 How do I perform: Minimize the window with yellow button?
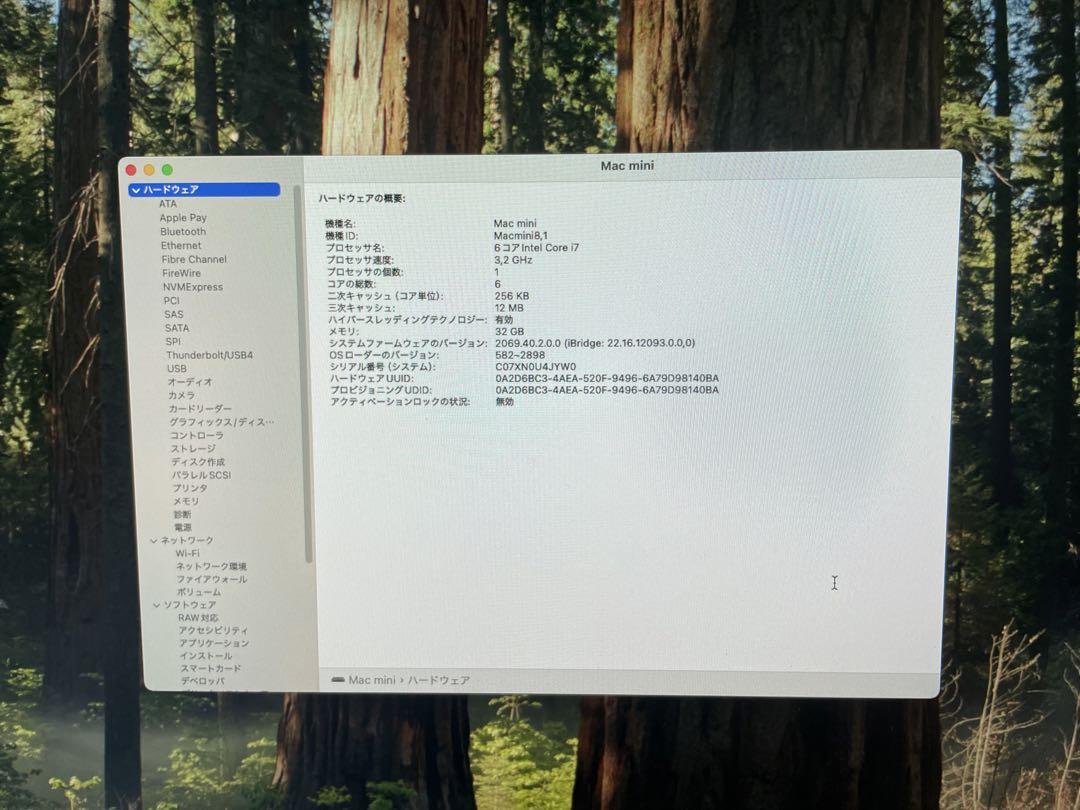click(x=149, y=169)
